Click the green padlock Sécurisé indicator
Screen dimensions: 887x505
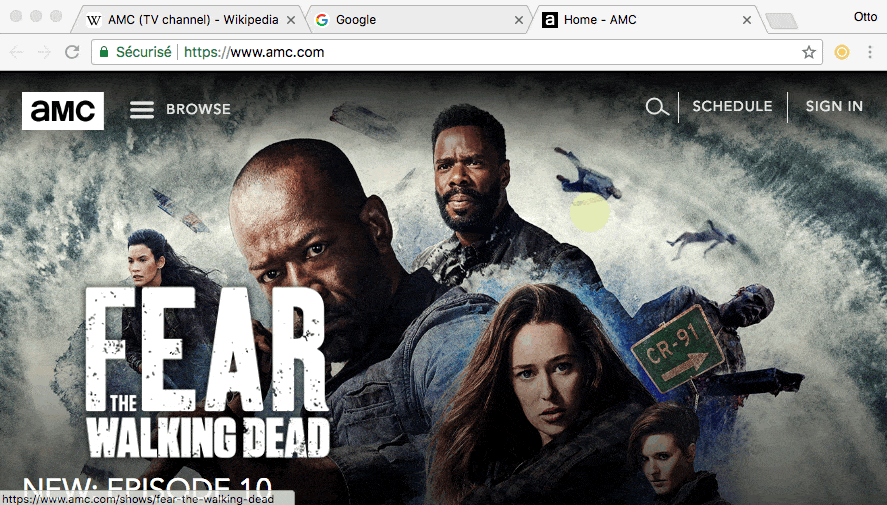click(x=135, y=52)
